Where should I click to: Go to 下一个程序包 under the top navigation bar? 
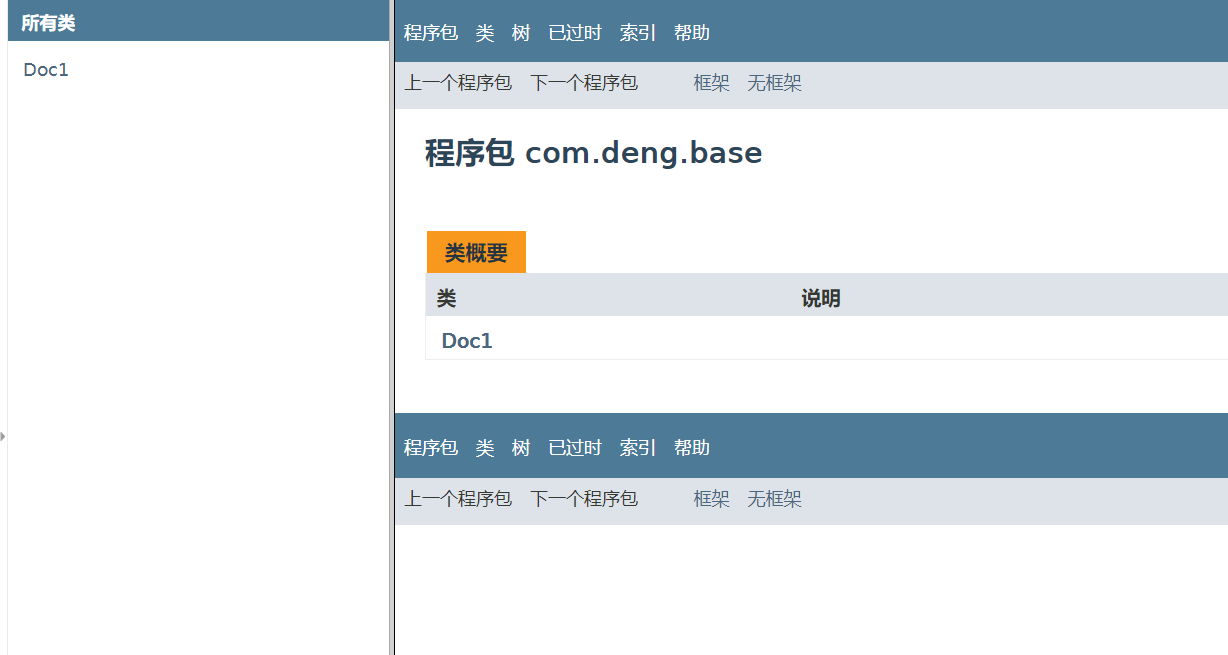(x=584, y=83)
